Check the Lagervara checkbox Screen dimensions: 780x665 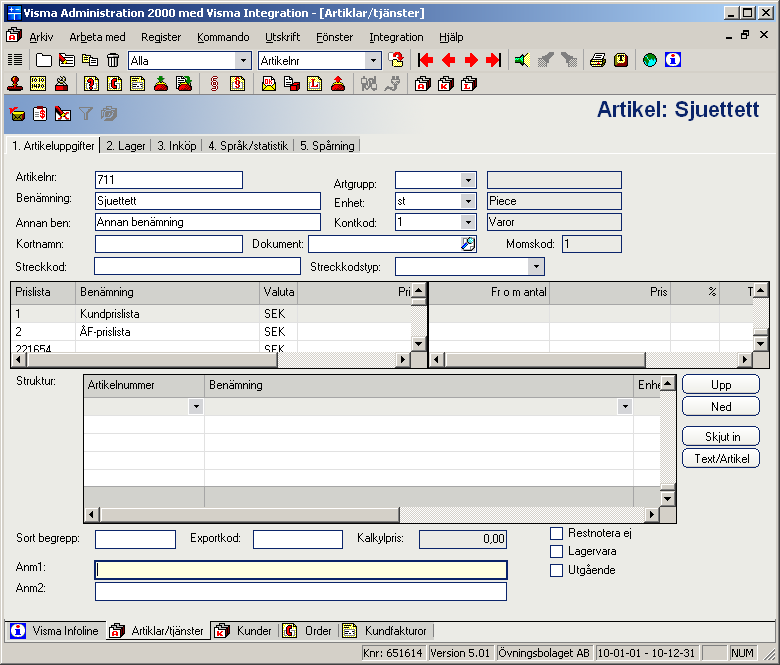tap(556, 551)
